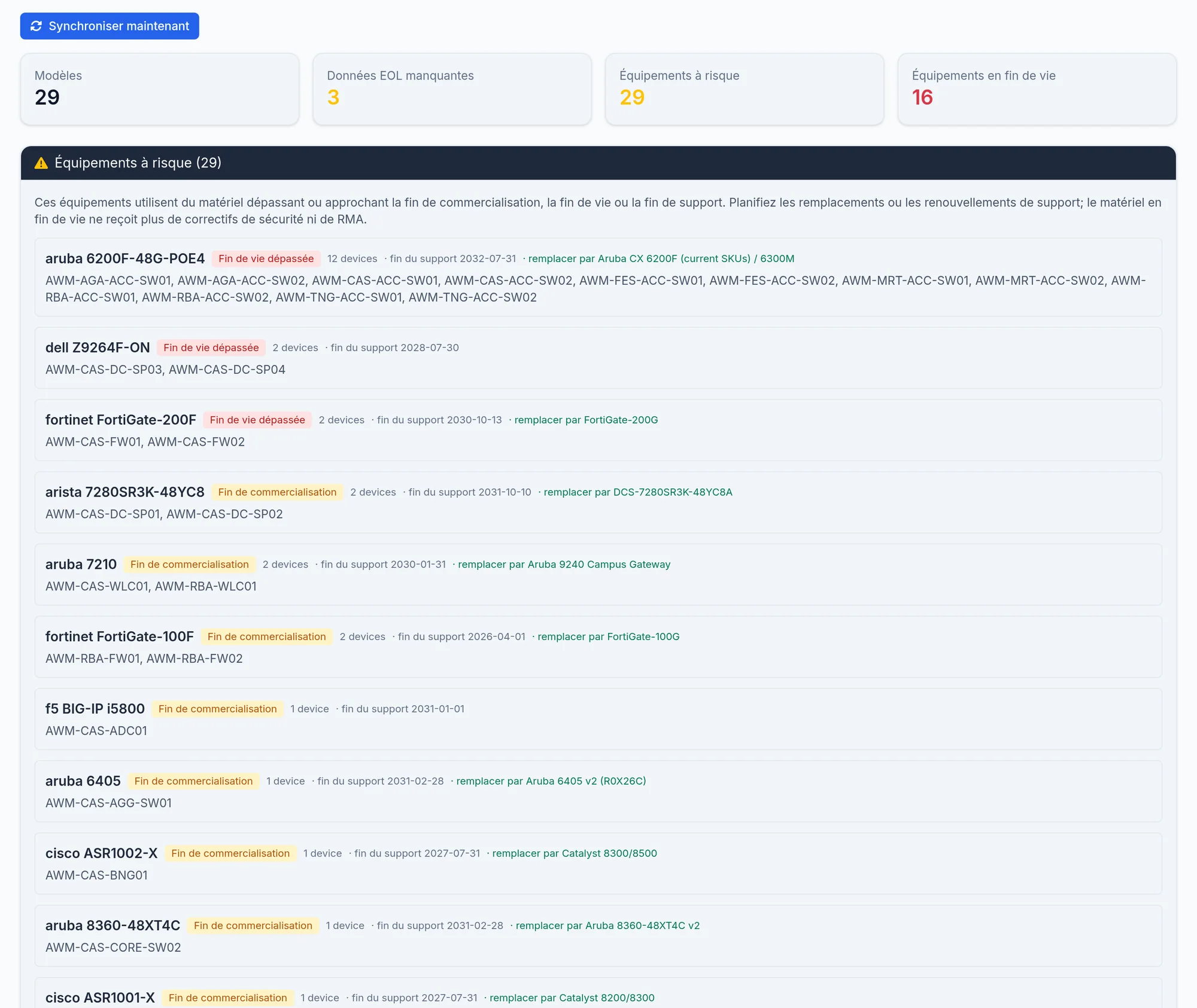Click replacement Aruba CX 6200F (current SKUs) / 6300M

[x=661, y=259]
